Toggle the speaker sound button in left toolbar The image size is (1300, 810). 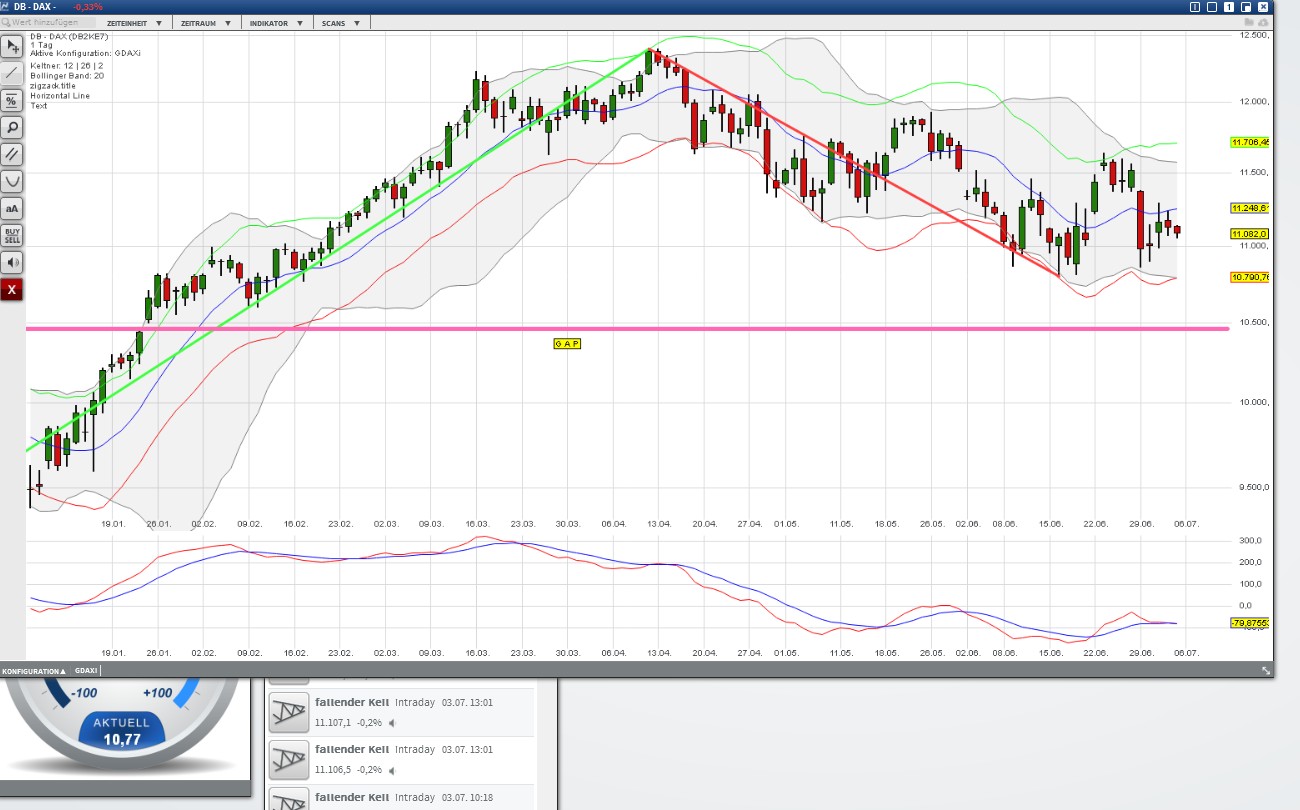[12, 262]
